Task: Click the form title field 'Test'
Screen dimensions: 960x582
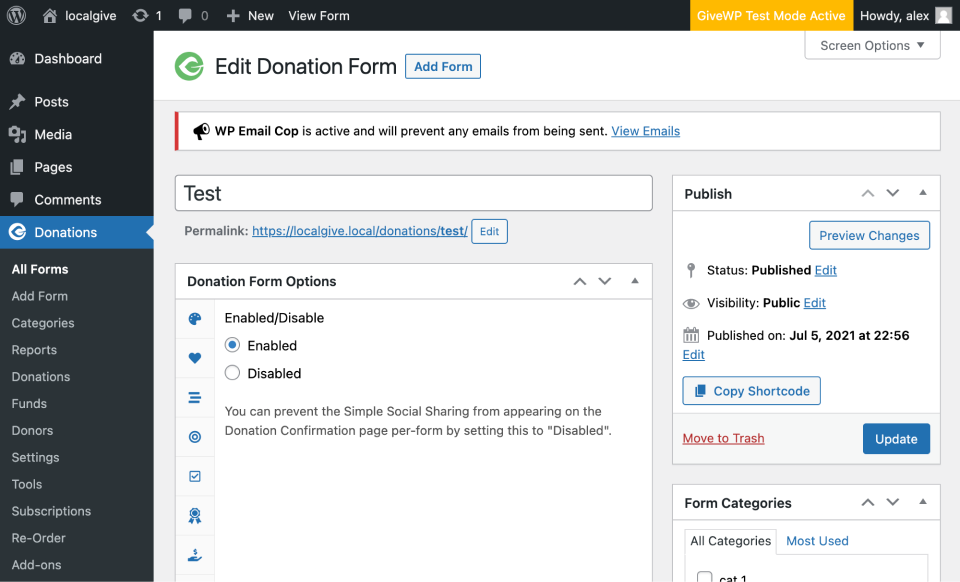Action: pos(414,193)
